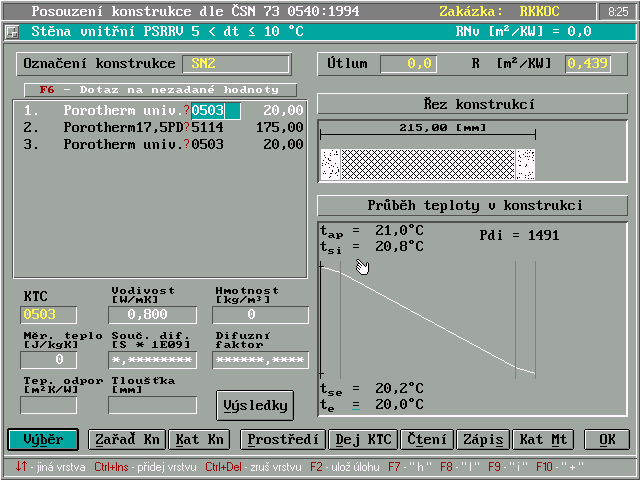Click the Dej KTC button
Viewport: 640px width, 480px height.
pyautogui.click(x=364, y=439)
